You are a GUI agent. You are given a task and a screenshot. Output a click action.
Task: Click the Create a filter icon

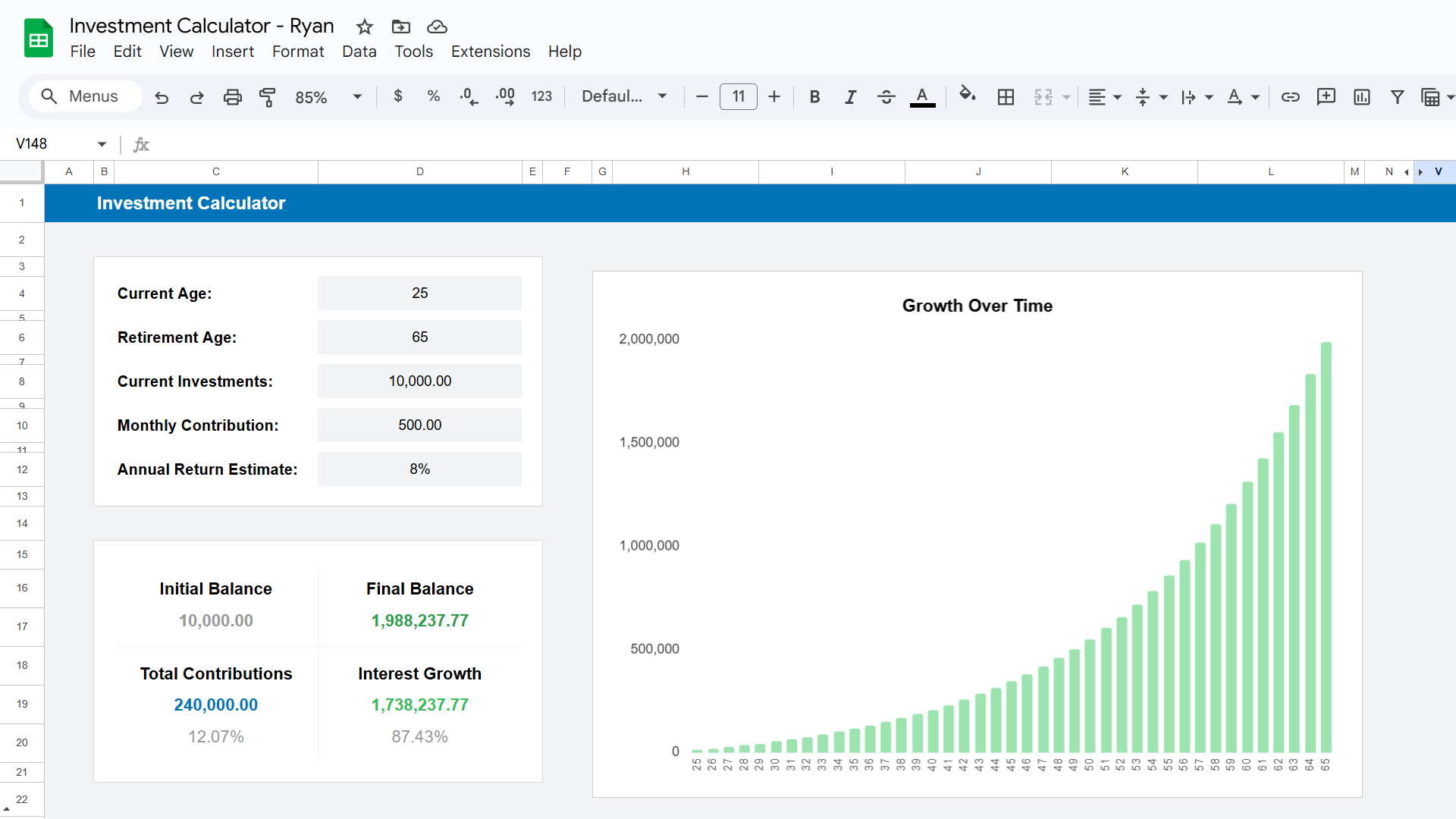click(1397, 97)
